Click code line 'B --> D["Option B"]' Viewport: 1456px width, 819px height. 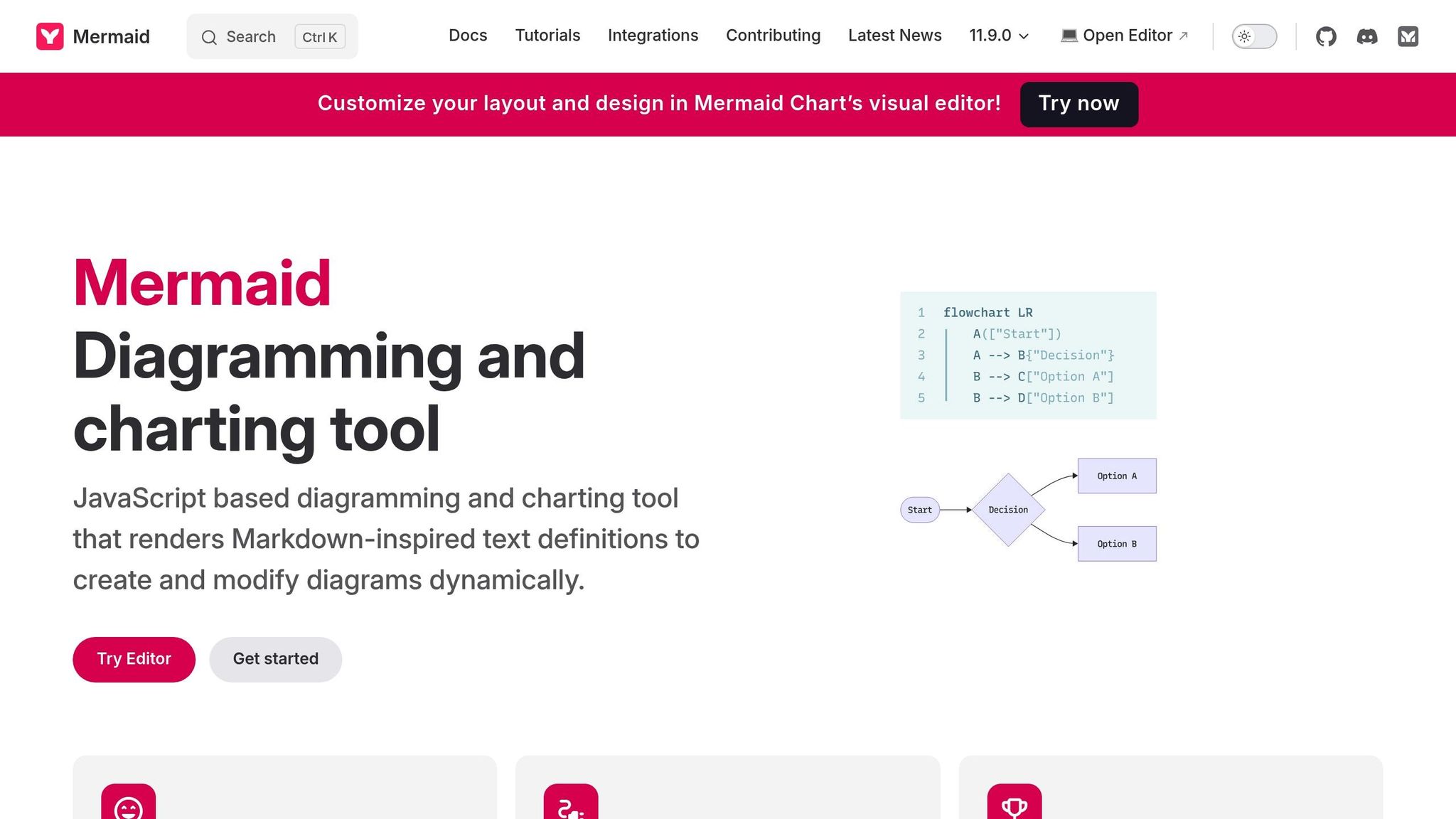[1043, 397]
